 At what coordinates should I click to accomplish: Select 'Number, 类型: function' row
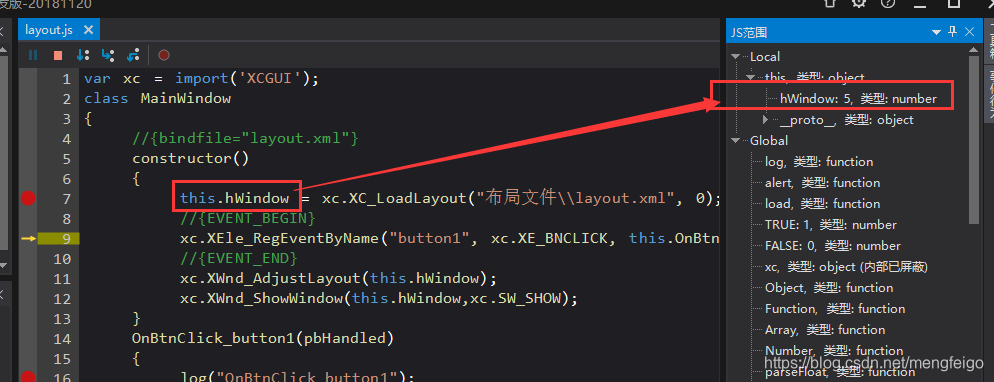point(834,350)
